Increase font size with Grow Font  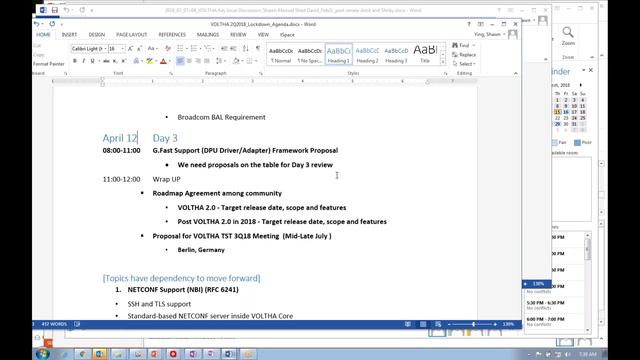(x=130, y=49)
